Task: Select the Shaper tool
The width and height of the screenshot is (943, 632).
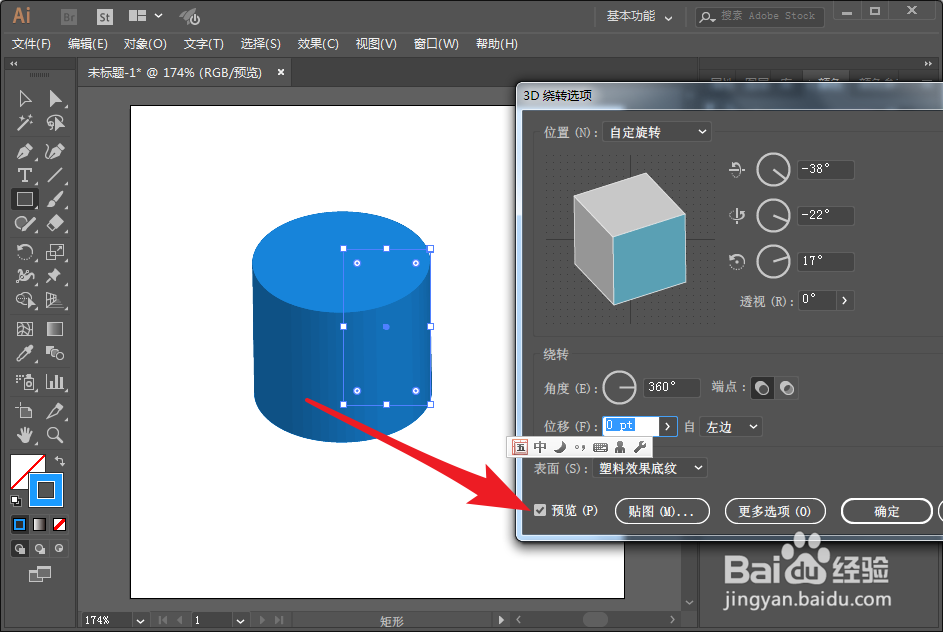Action: (25, 224)
